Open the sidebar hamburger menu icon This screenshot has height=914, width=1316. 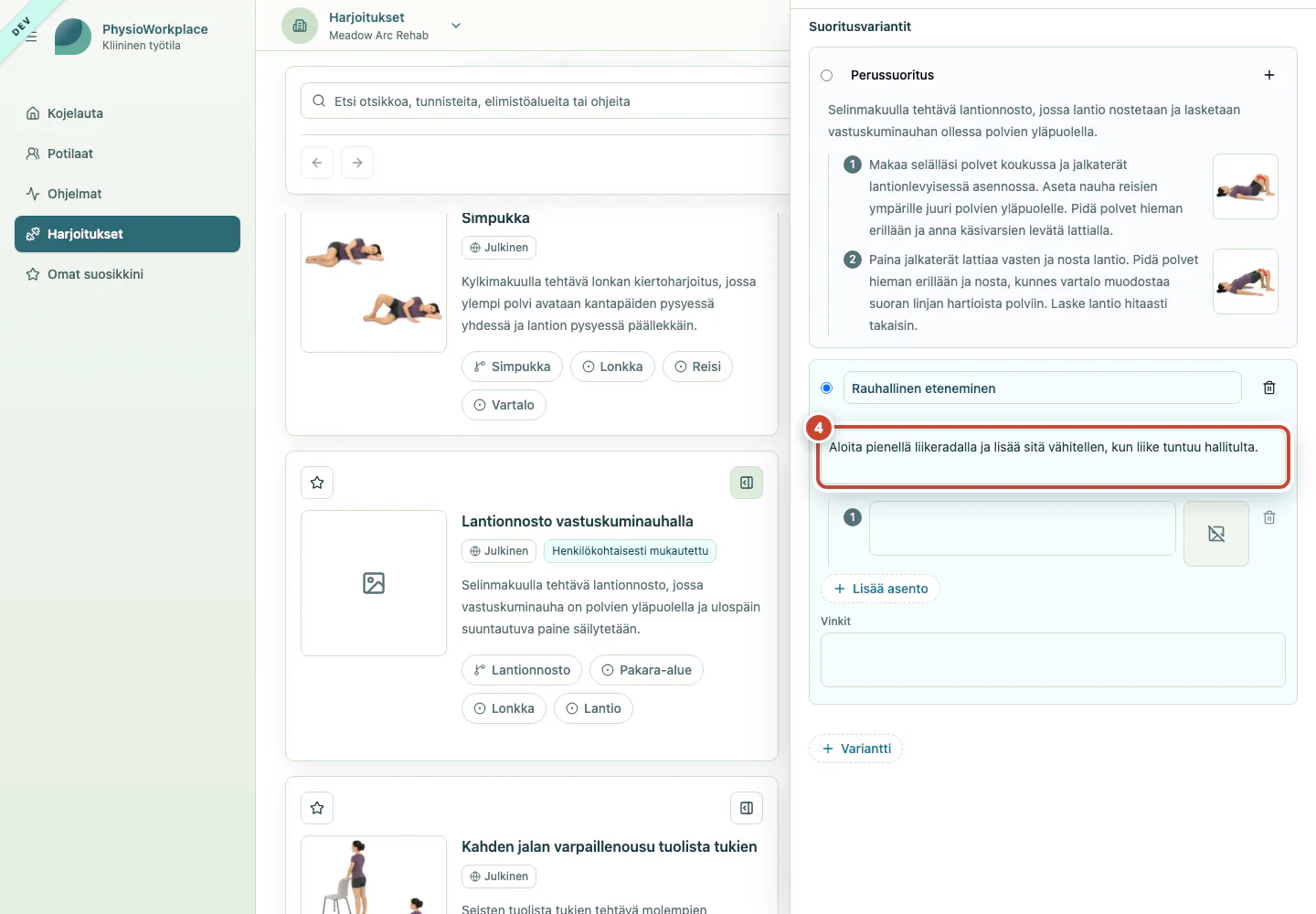(31, 37)
